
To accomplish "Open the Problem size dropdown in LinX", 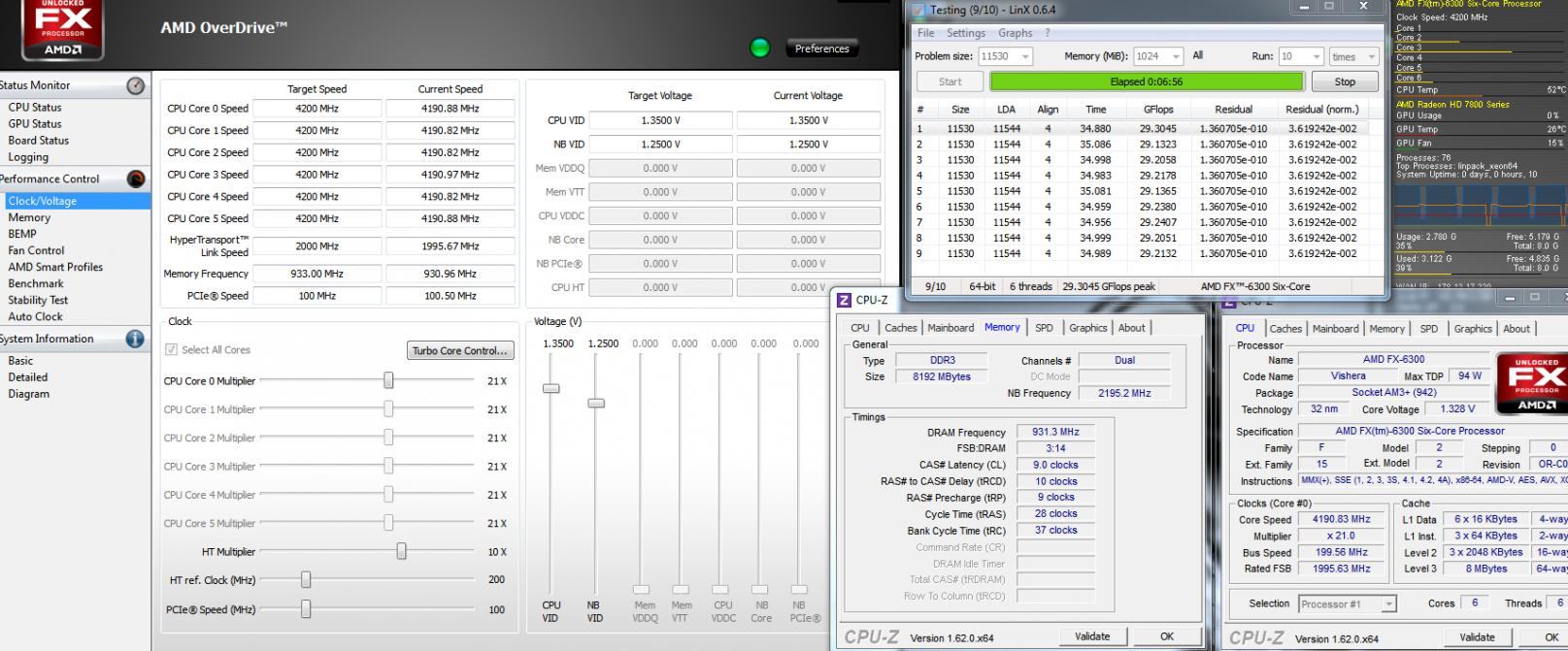I will point(1025,56).
